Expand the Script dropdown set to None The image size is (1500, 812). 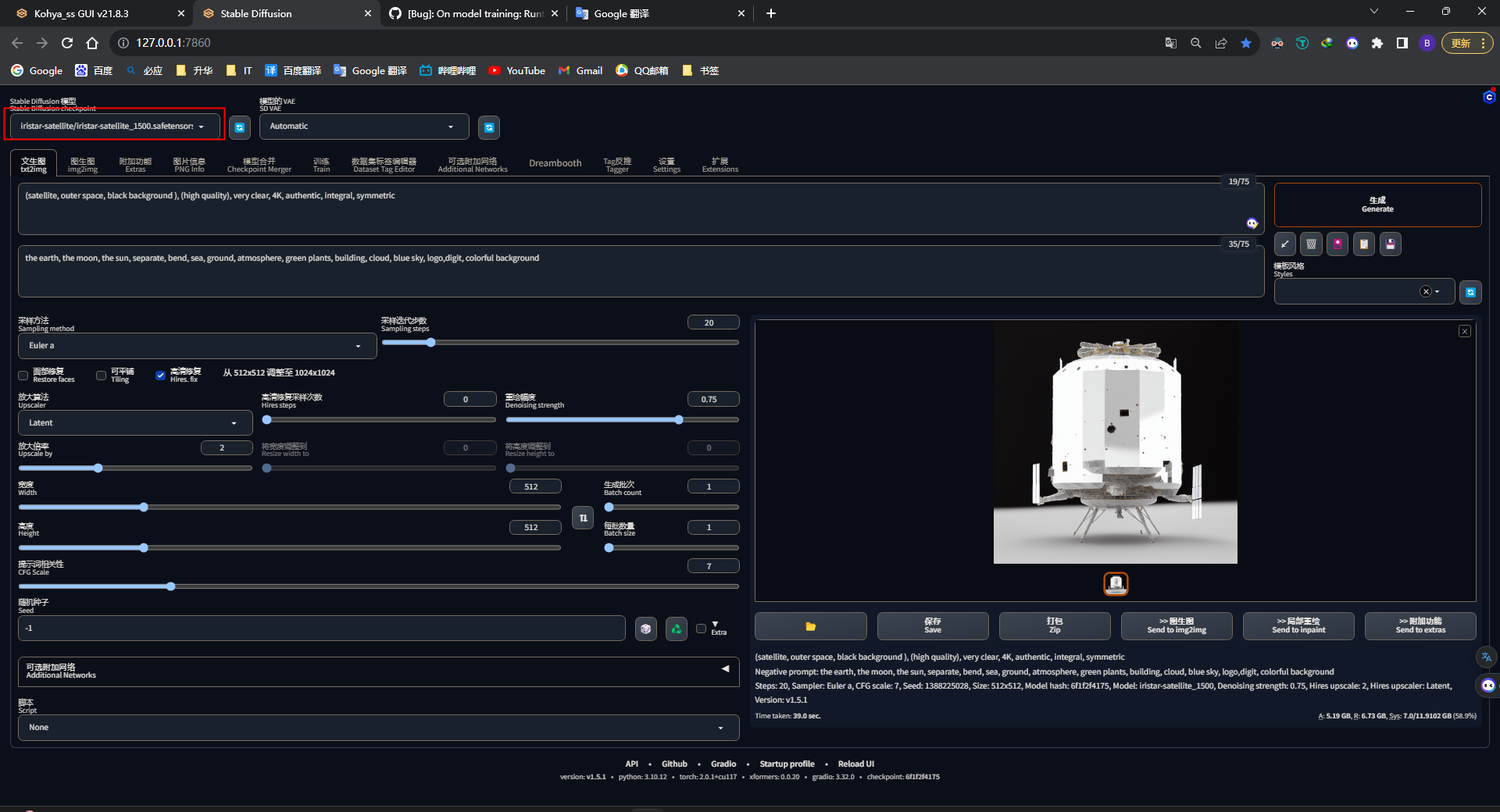pyautogui.click(x=378, y=727)
